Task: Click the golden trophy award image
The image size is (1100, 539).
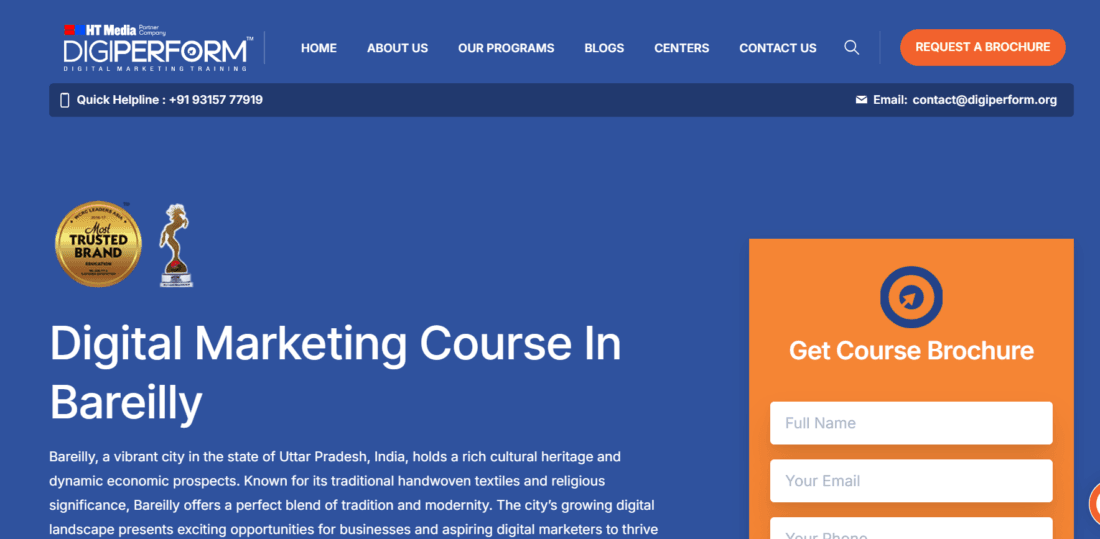Action: click(176, 245)
